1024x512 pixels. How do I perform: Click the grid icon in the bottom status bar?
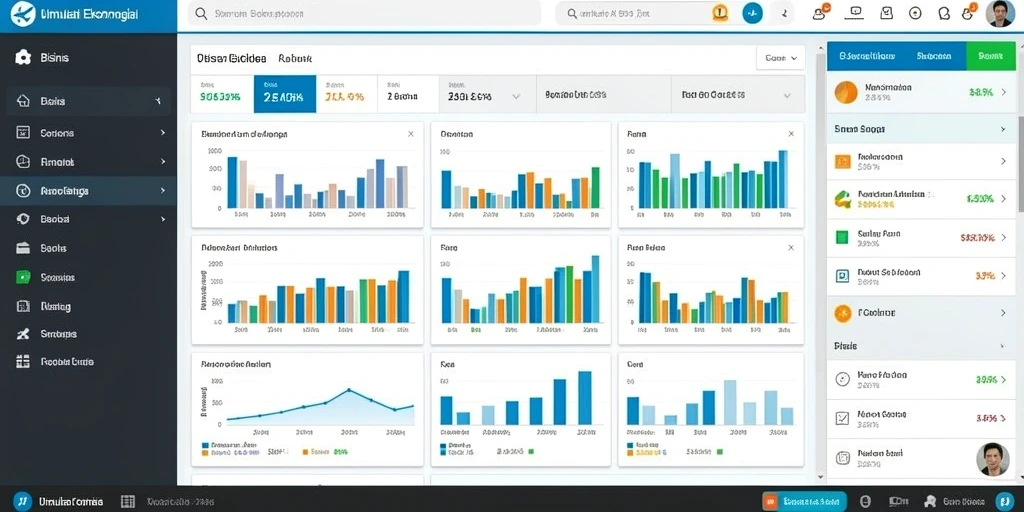coord(128,502)
